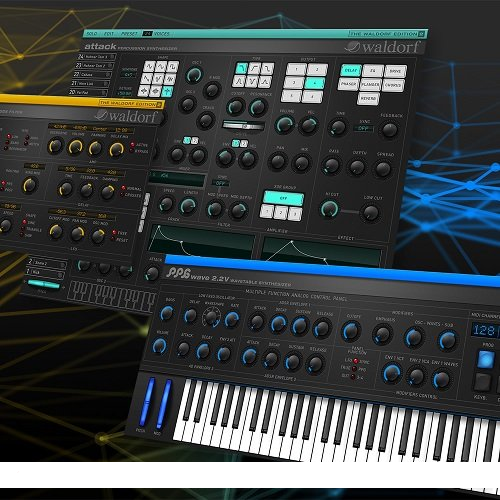Click the Attack Cutoff knob
Image resolution: width=500 pixels, height=500 pixels.
click(x=236, y=107)
